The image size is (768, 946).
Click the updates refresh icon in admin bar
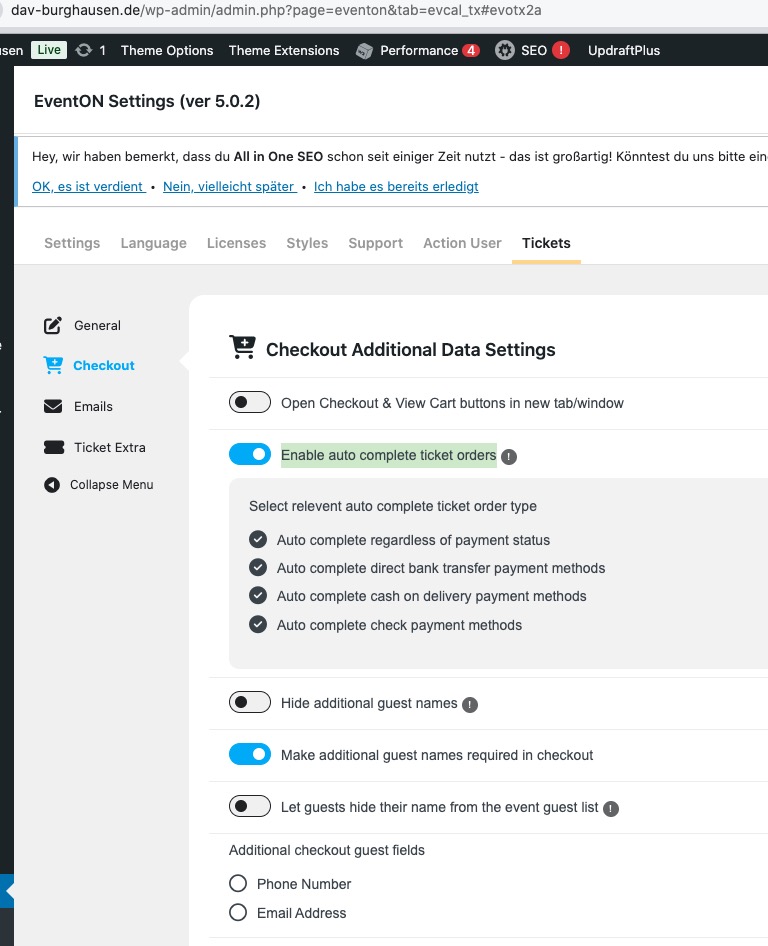(x=84, y=50)
